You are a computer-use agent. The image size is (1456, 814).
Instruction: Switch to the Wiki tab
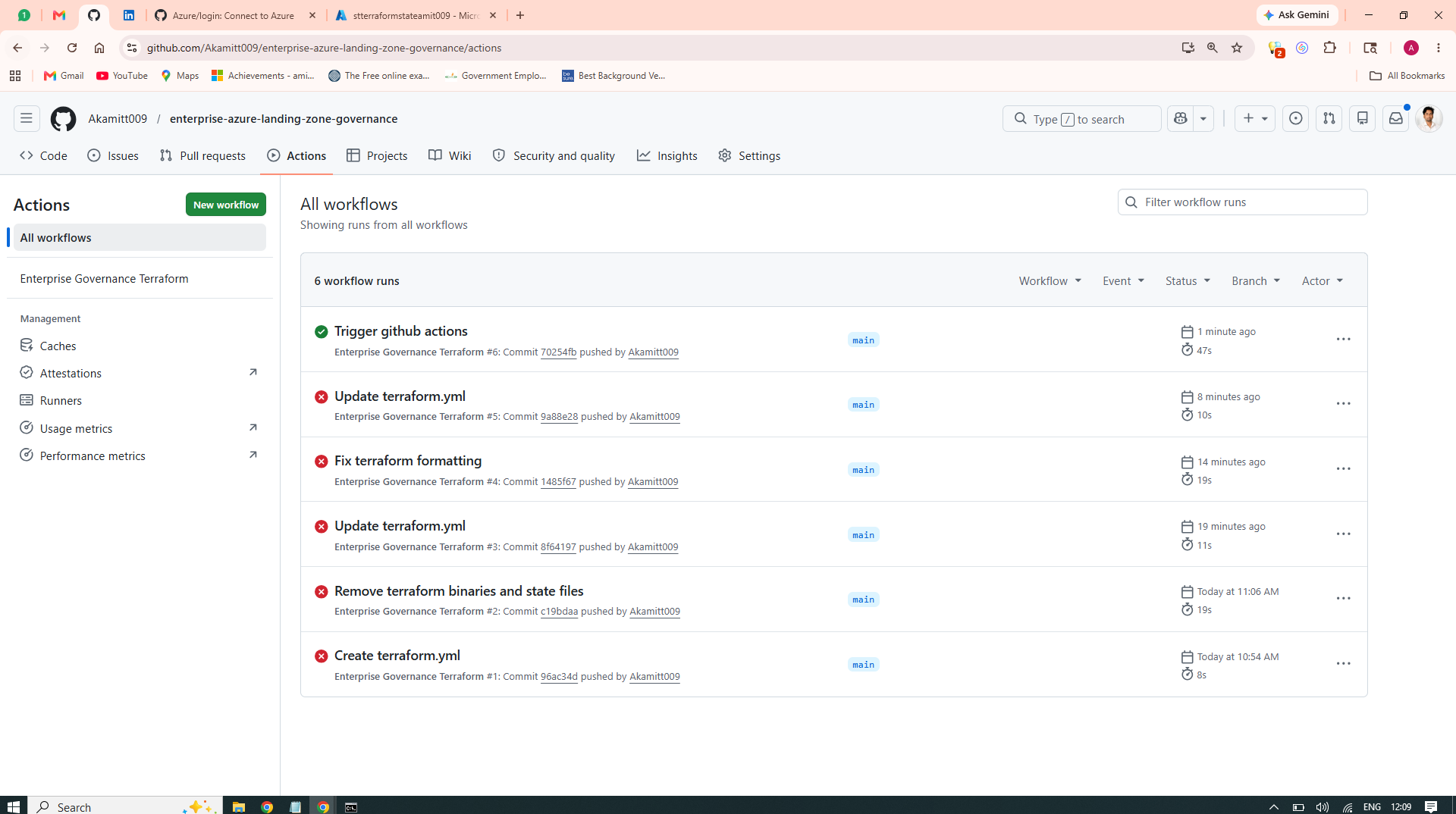coord(450,156)
